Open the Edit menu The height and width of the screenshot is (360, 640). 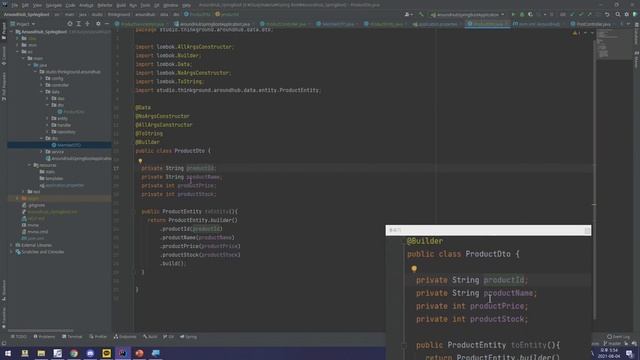pos(25,5)
